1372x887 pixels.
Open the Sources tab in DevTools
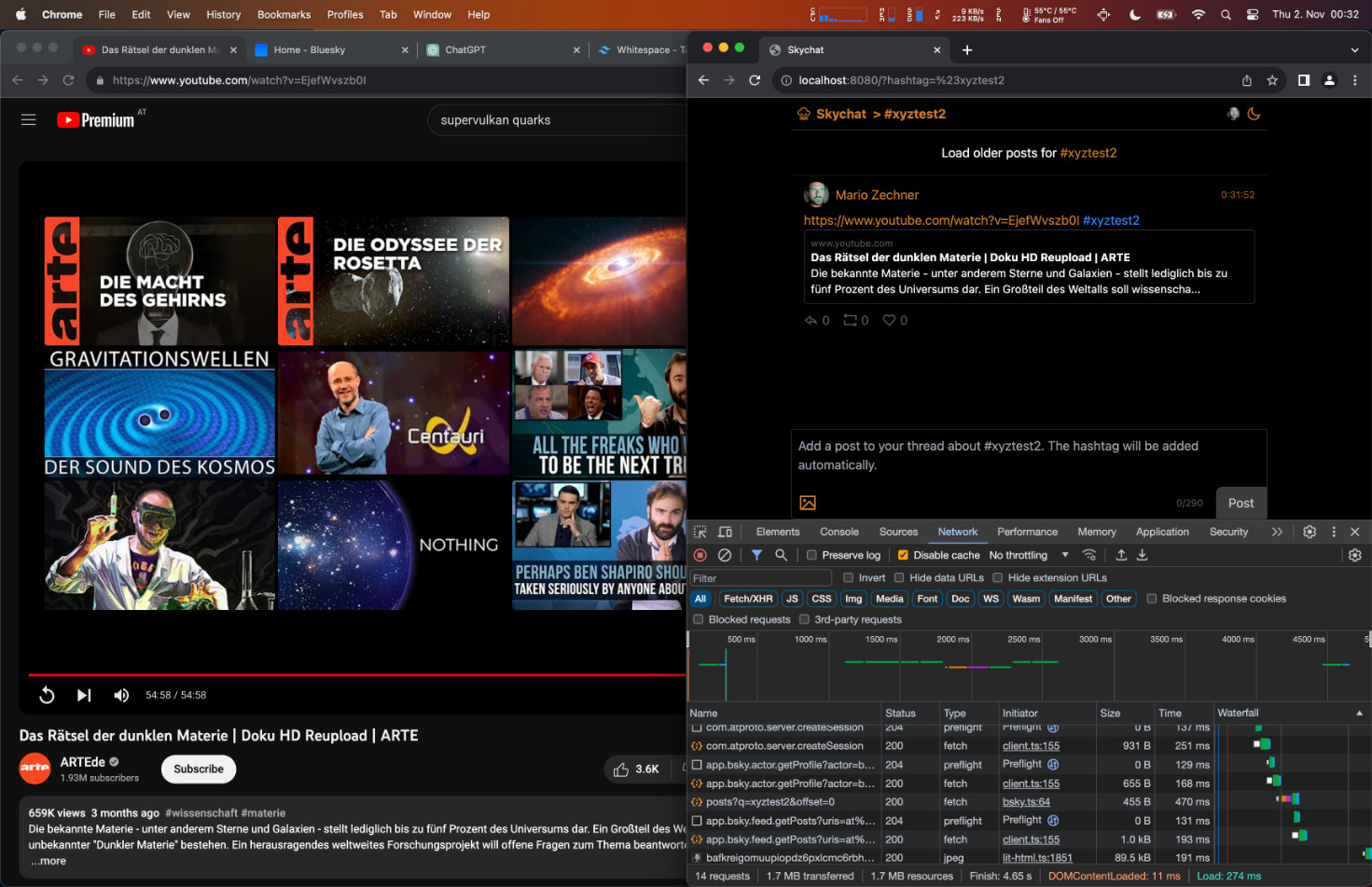898,532
